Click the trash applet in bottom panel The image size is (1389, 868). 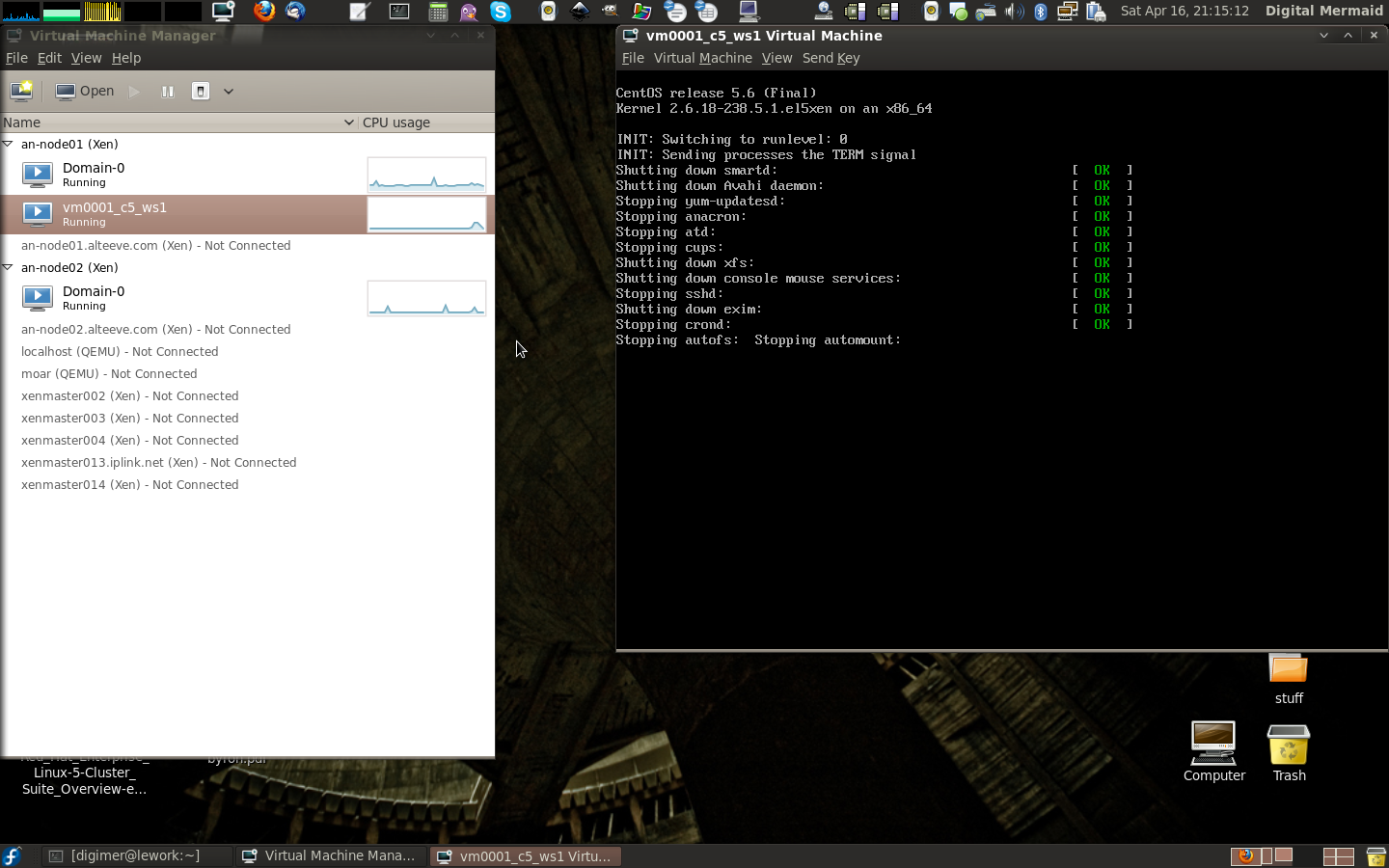[x=1375, y=855]
